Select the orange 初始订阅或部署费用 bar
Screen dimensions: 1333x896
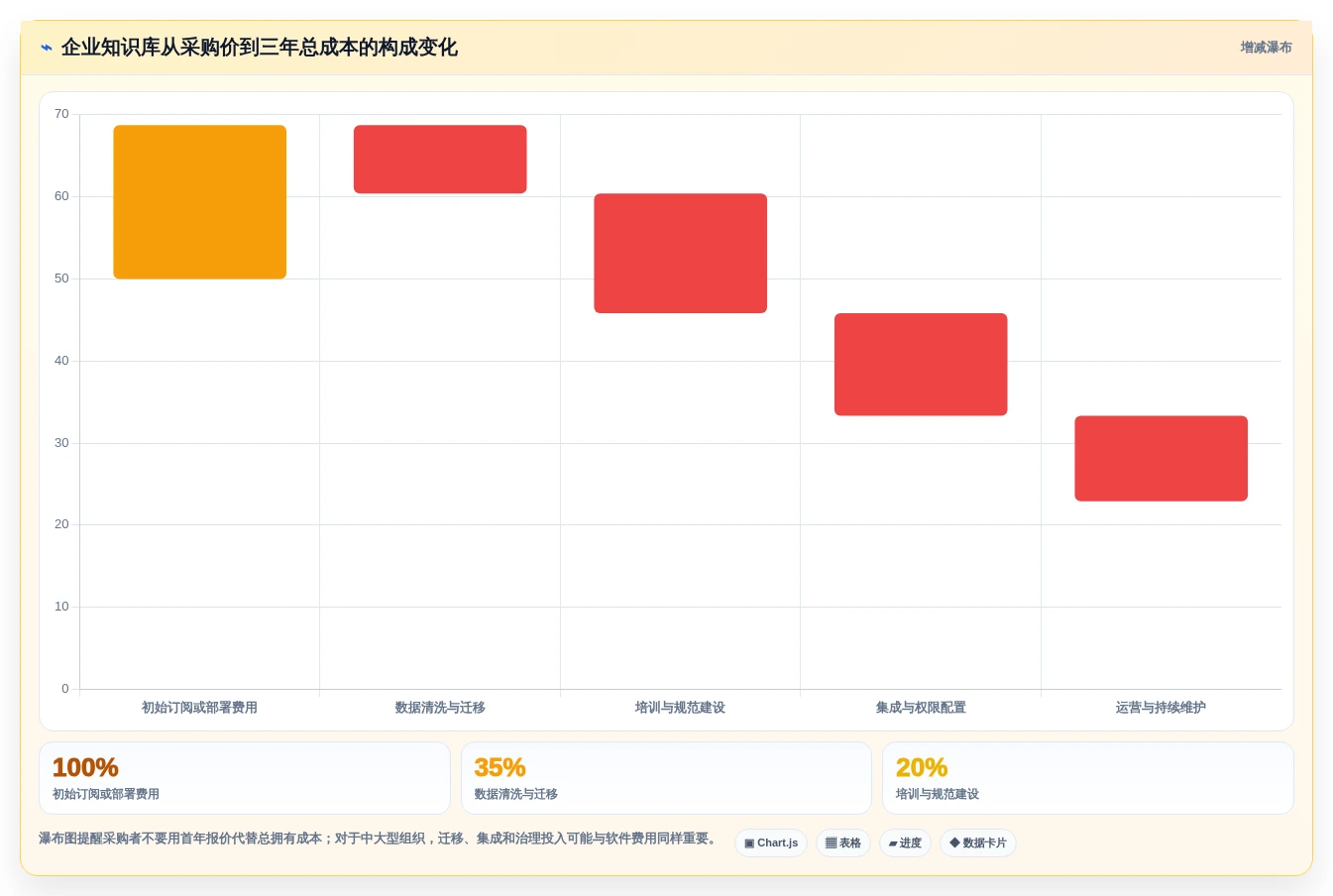pos(200,202)
